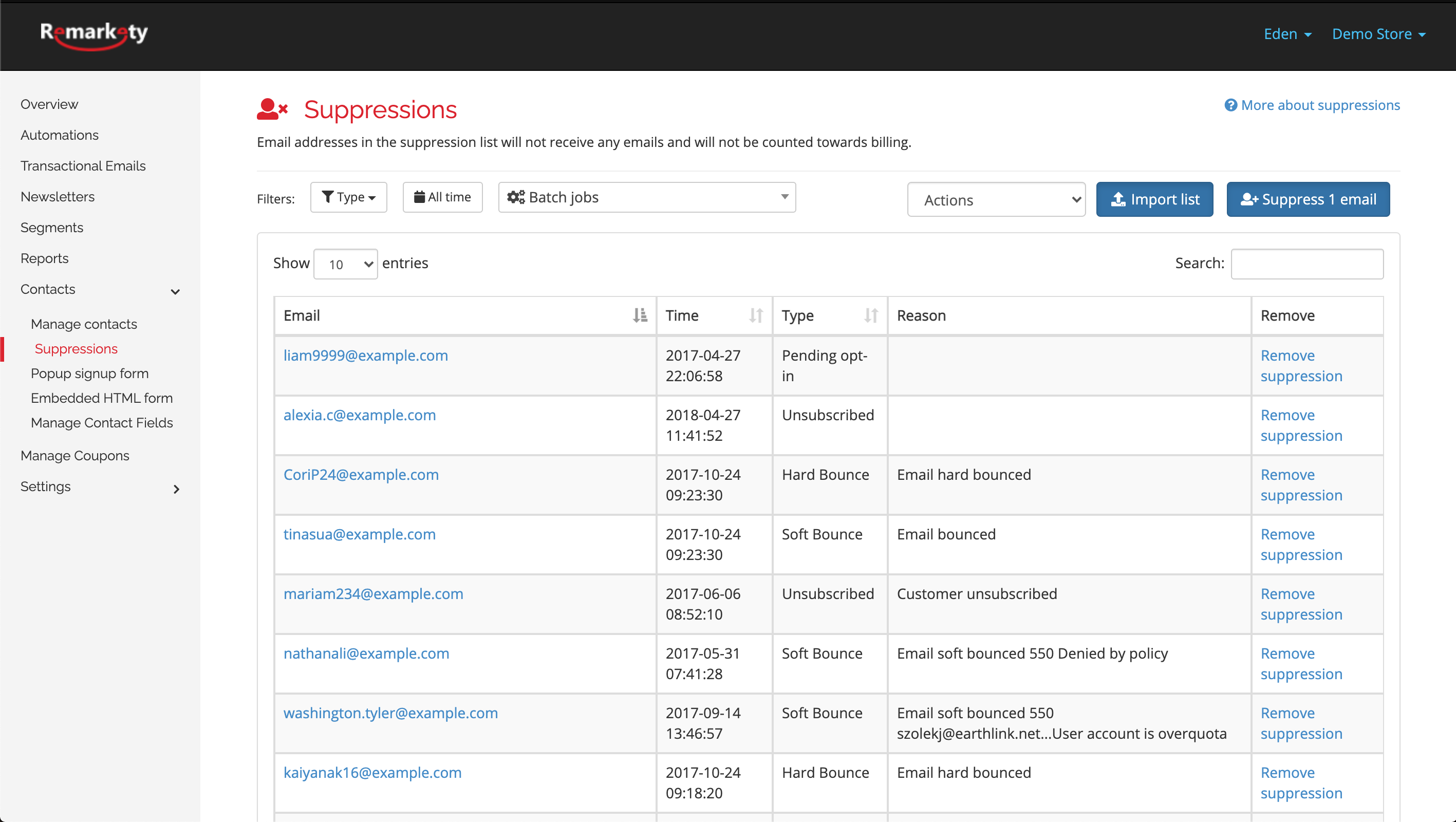Remove suppression for nathanali@example.com
This screenshot has width=1456, height=822.
pyautogui.click(x=1302, y=664)
